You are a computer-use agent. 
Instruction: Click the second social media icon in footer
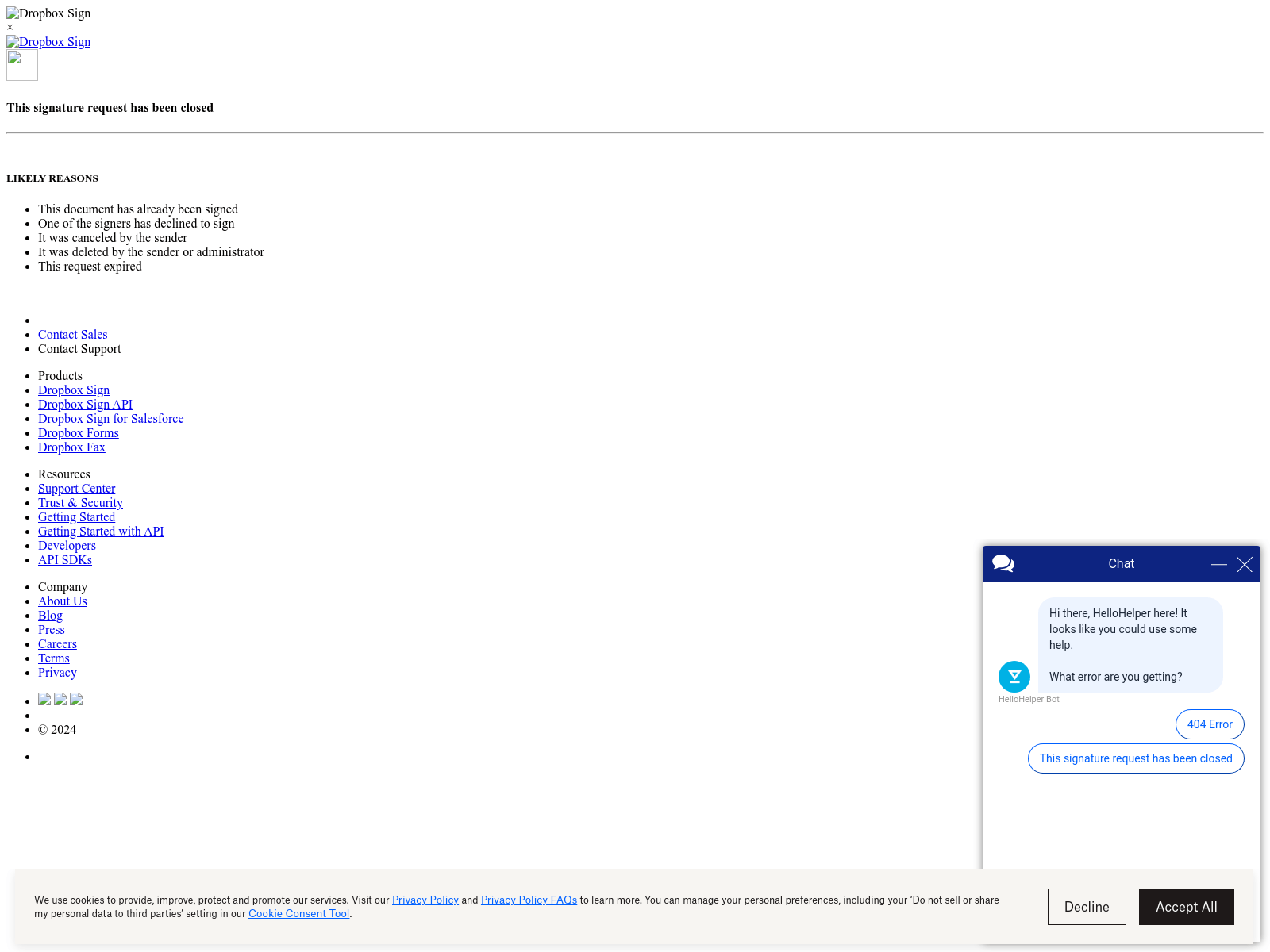point(60,699)
